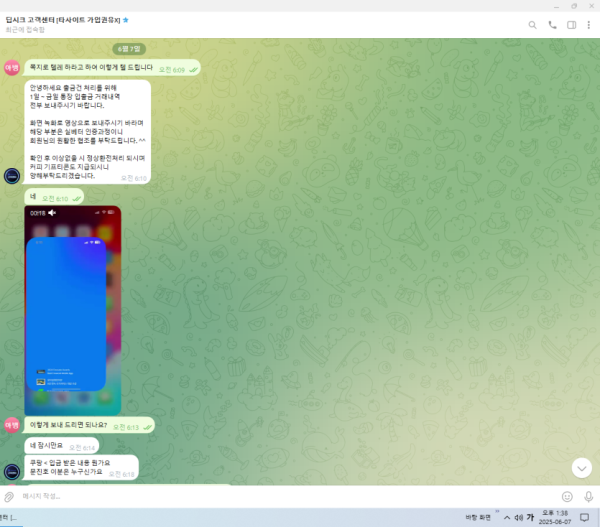Click the microphone voice message icon
This screenshot has height=527, width=600.
pyautogui.click(x=589, y=497)
